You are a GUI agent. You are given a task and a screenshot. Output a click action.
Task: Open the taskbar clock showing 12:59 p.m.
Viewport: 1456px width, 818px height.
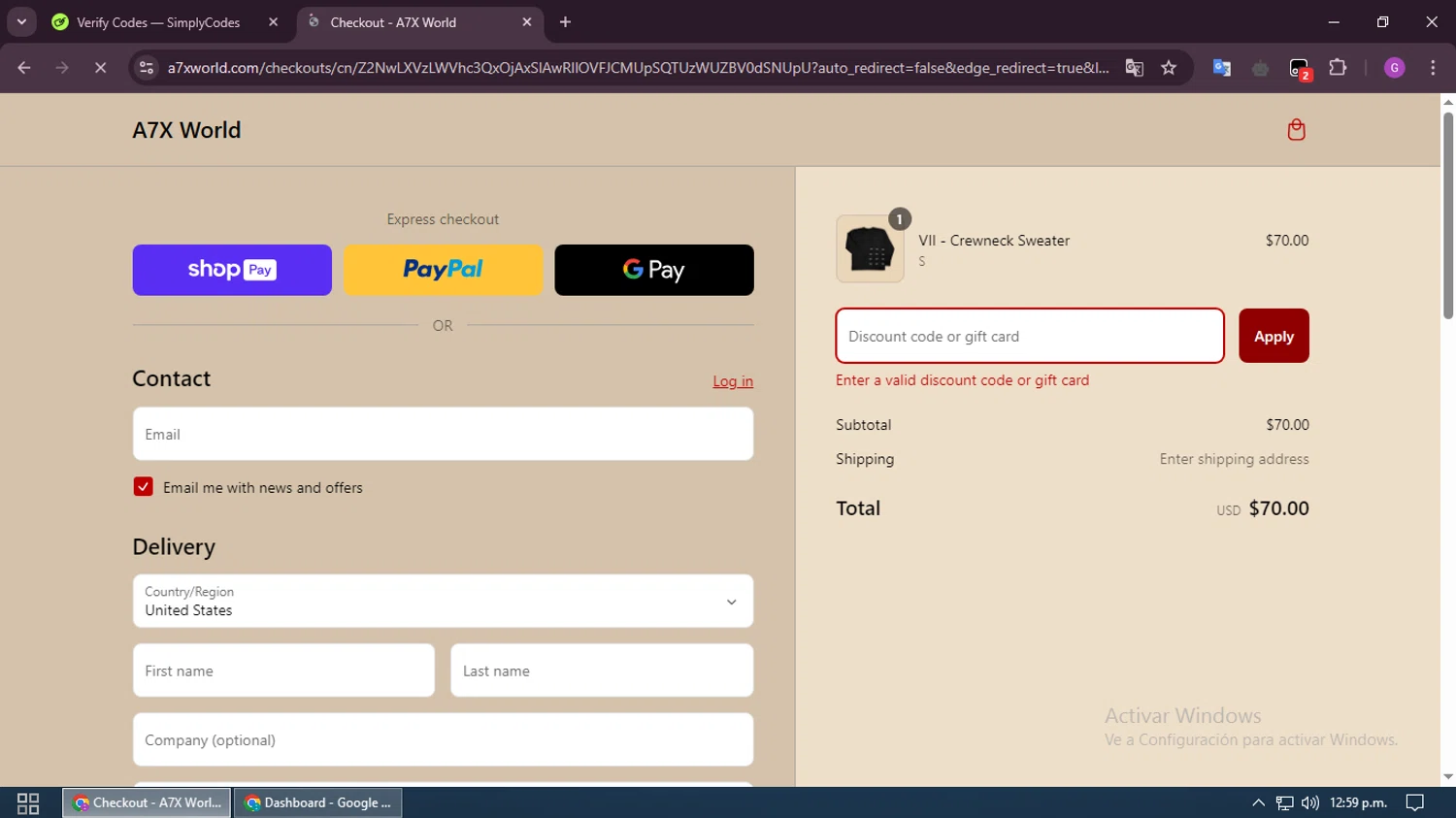pyautogui.click(x=1358, y=803)
